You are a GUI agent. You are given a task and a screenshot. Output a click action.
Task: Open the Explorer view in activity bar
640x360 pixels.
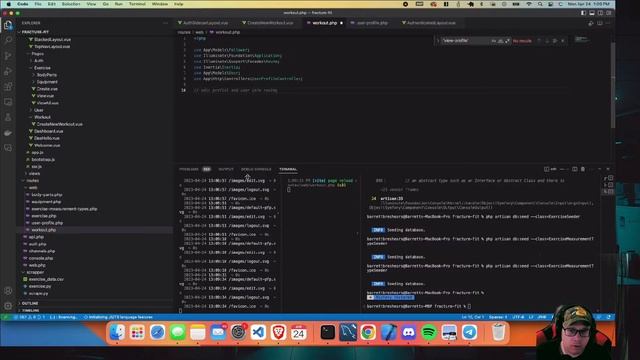(x=8, y=26)
